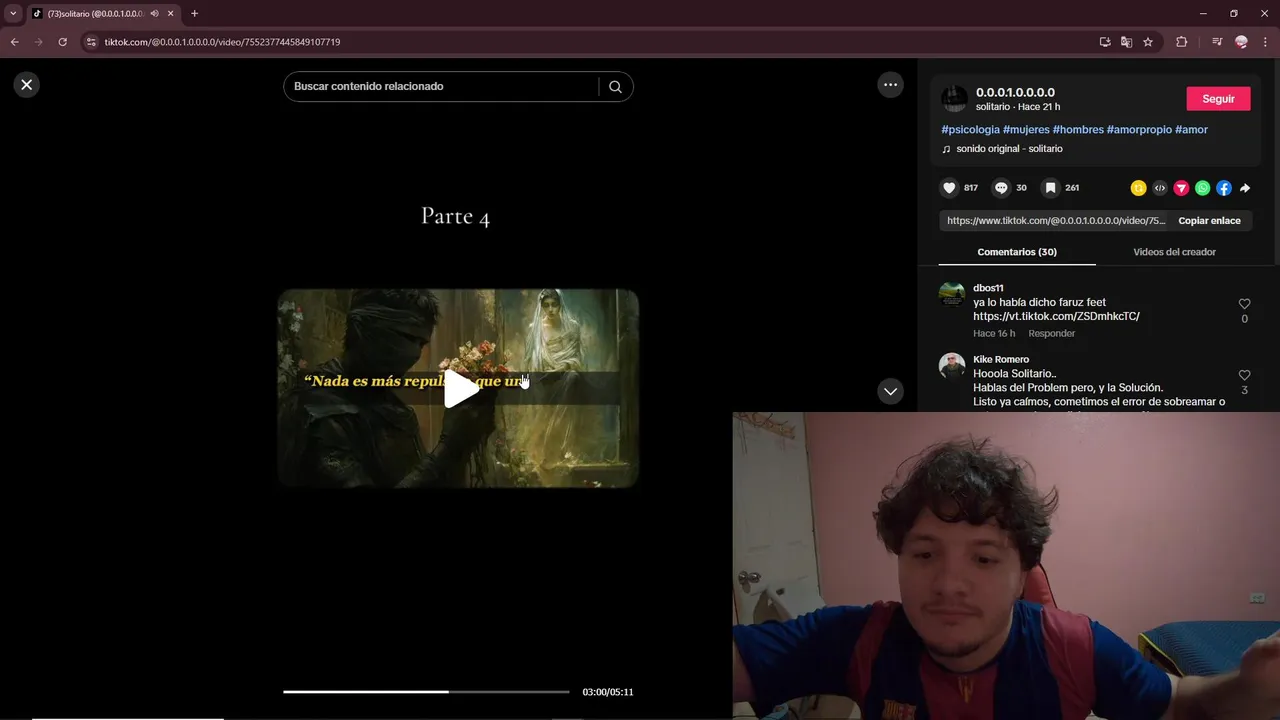This screenshot has height=720, width=1280.
Task: Switch to the 'Comentarios (30)' tab
Action: (x=1017, y=252)
